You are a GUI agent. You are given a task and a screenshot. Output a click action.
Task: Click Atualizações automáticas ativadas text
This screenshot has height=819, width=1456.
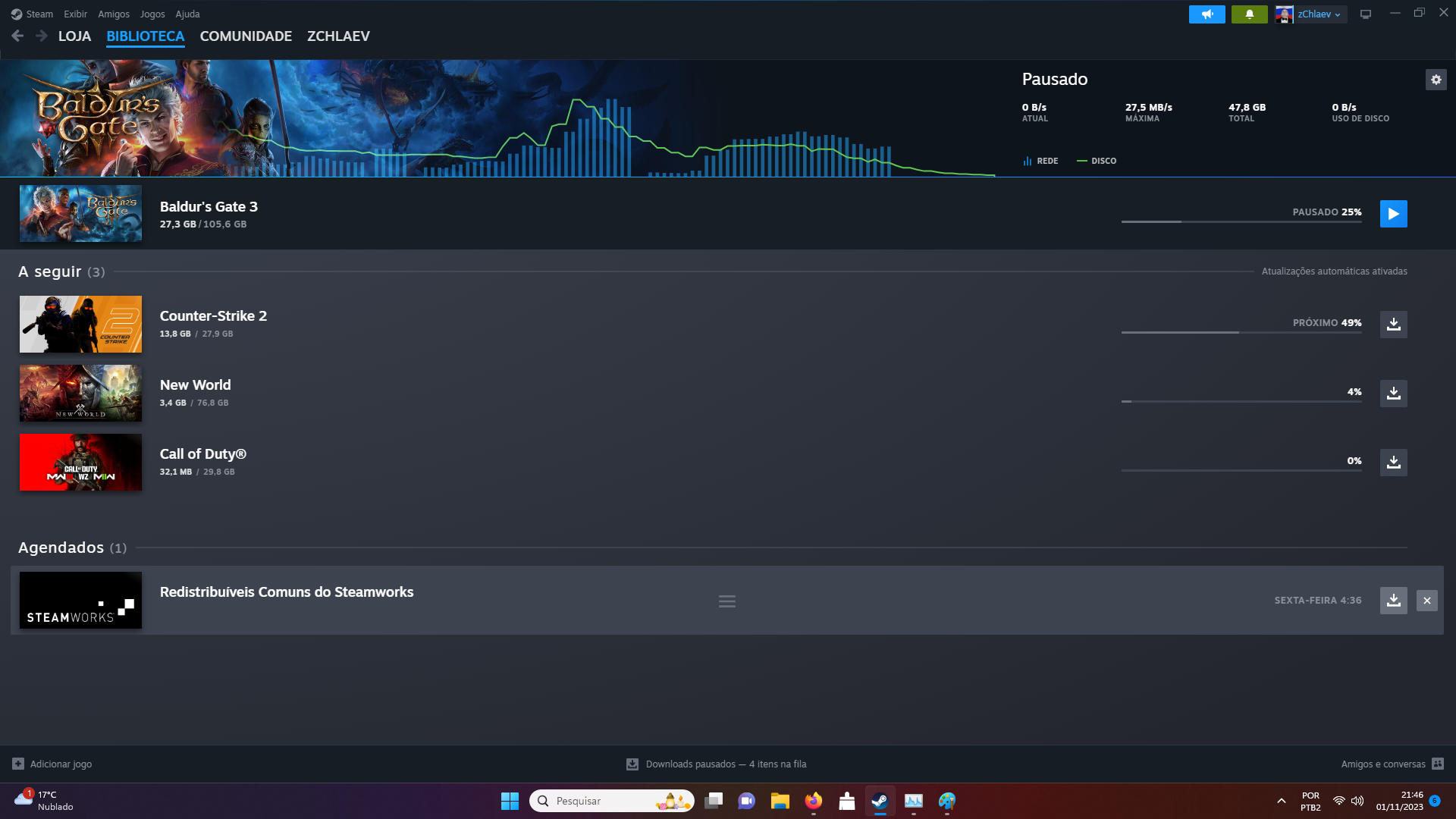click(x=1334, y=271)
